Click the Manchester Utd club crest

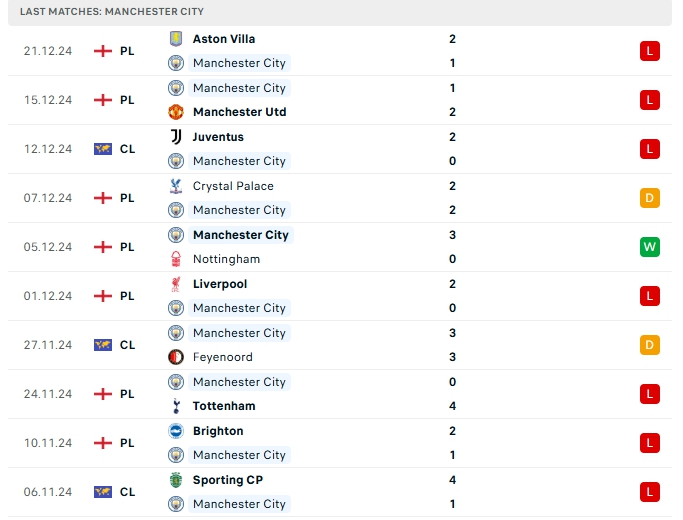[x=176, y=112]
